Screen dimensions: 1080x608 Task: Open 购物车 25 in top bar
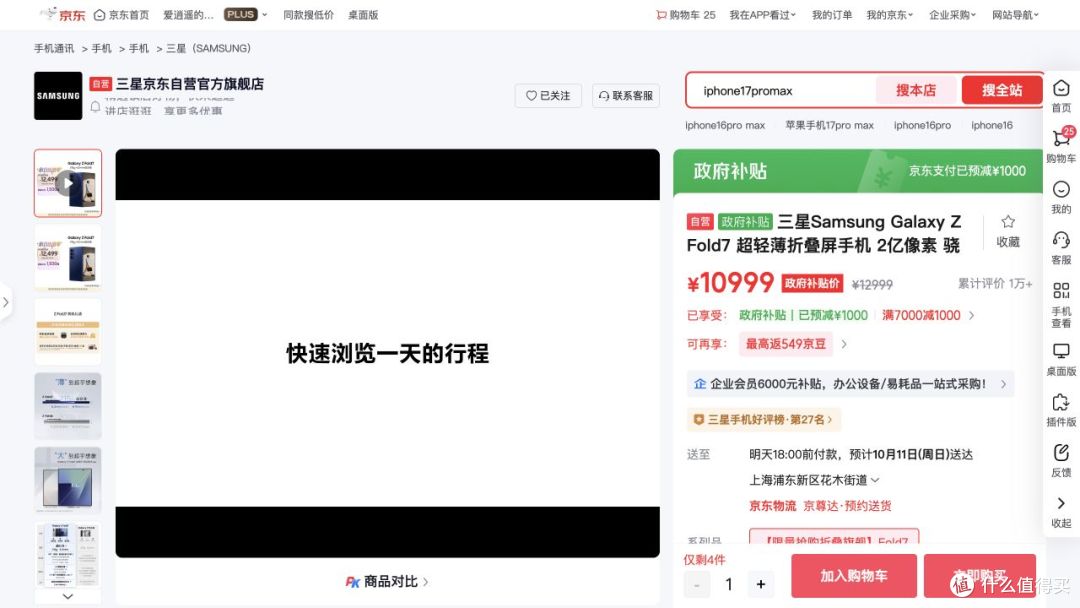(x=686, y=15)
